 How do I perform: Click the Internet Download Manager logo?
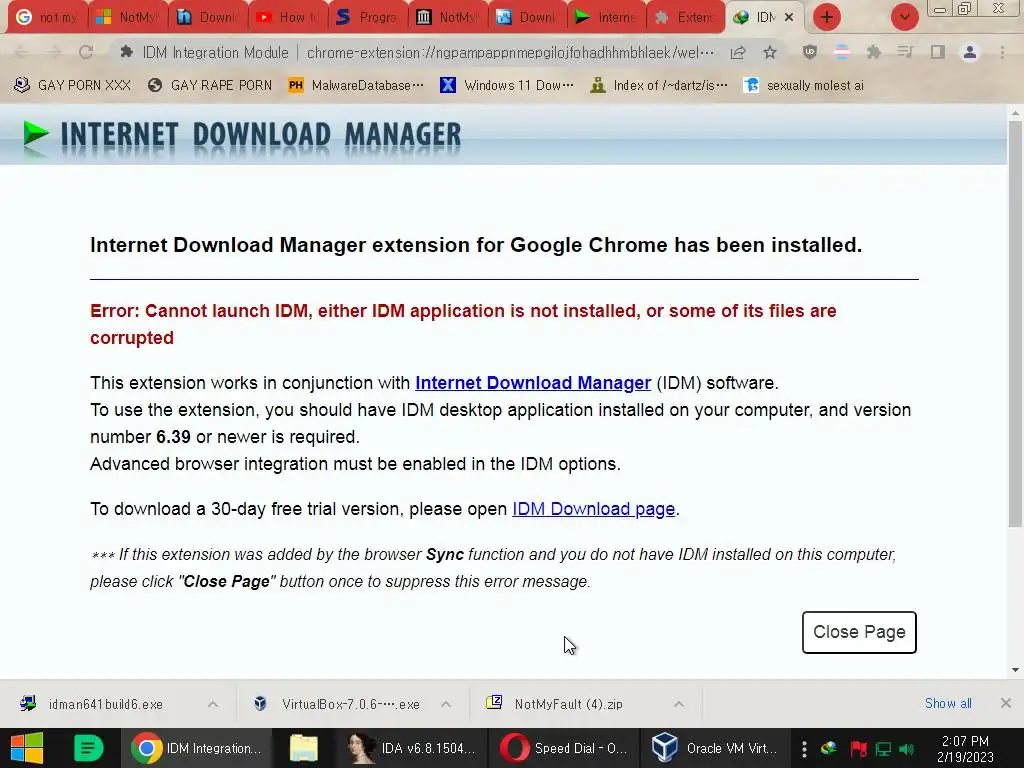click(x=242, y=135)
